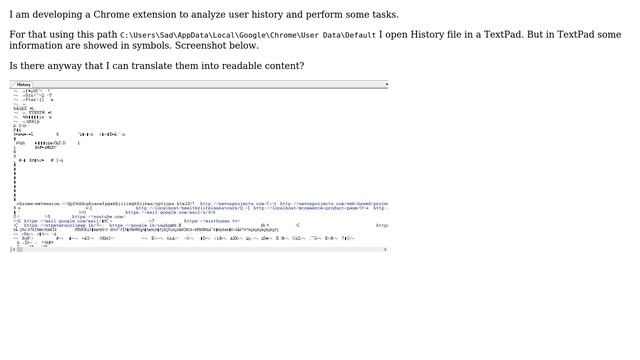Click the horizontal scrollbar right arrow
The height and width of the screenshot is (360, 640).
point(385,249)
